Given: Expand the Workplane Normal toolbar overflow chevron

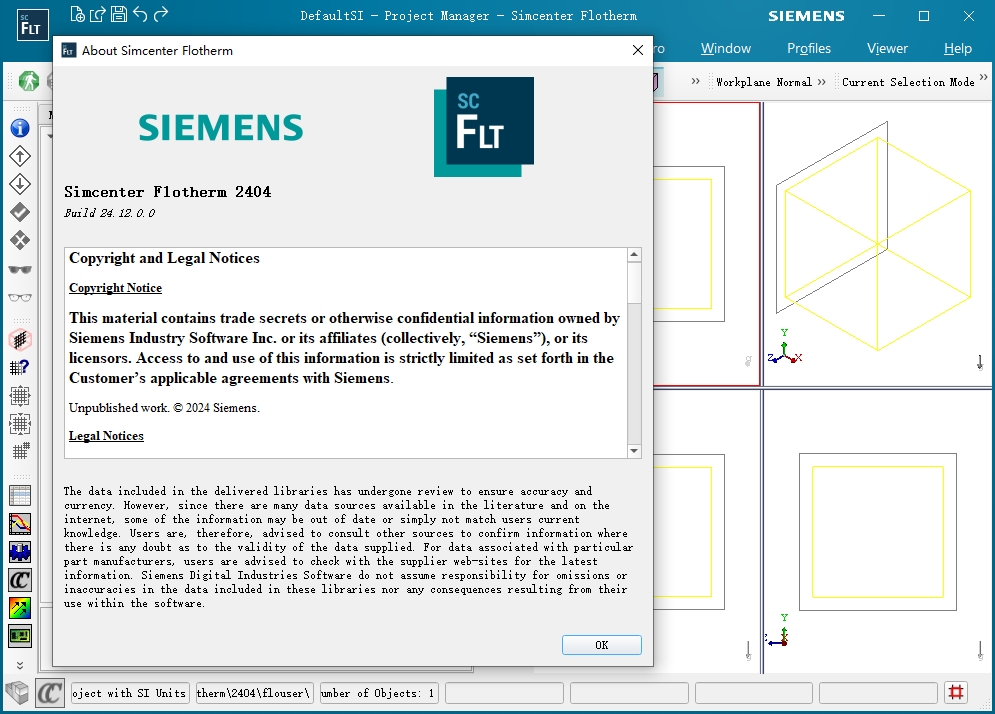Looking at the screenshot, I should (x=821, y=82).
